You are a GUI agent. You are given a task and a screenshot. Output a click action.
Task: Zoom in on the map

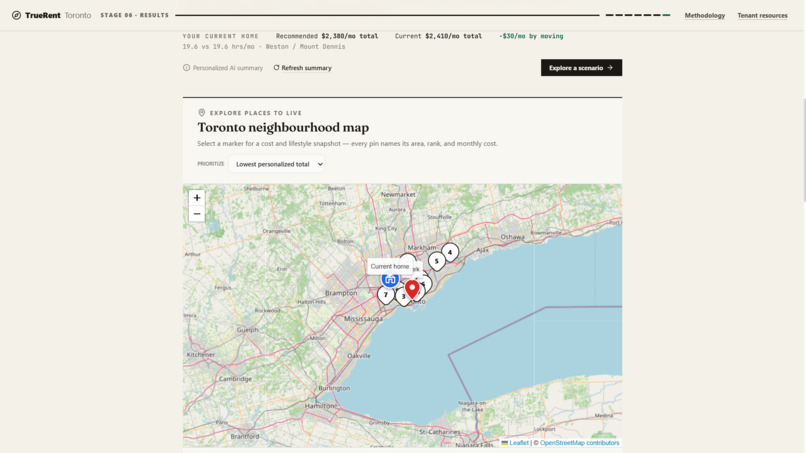click(x=197, y=198)
